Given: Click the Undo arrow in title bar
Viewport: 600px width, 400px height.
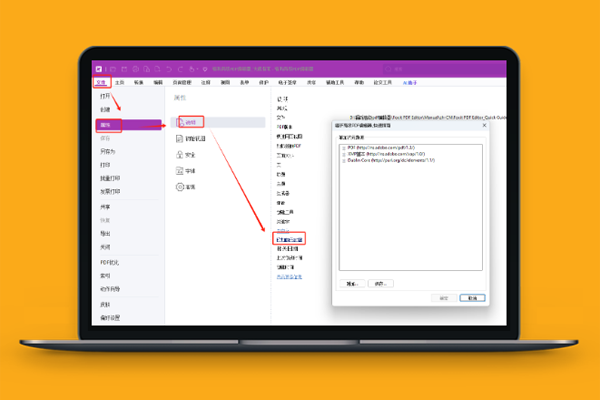Looking at the screenshot, I should point(168,69).
